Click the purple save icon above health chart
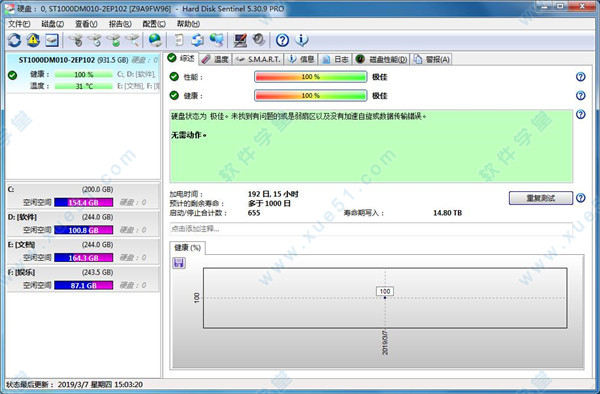600x394 pixels. point(179,263)
